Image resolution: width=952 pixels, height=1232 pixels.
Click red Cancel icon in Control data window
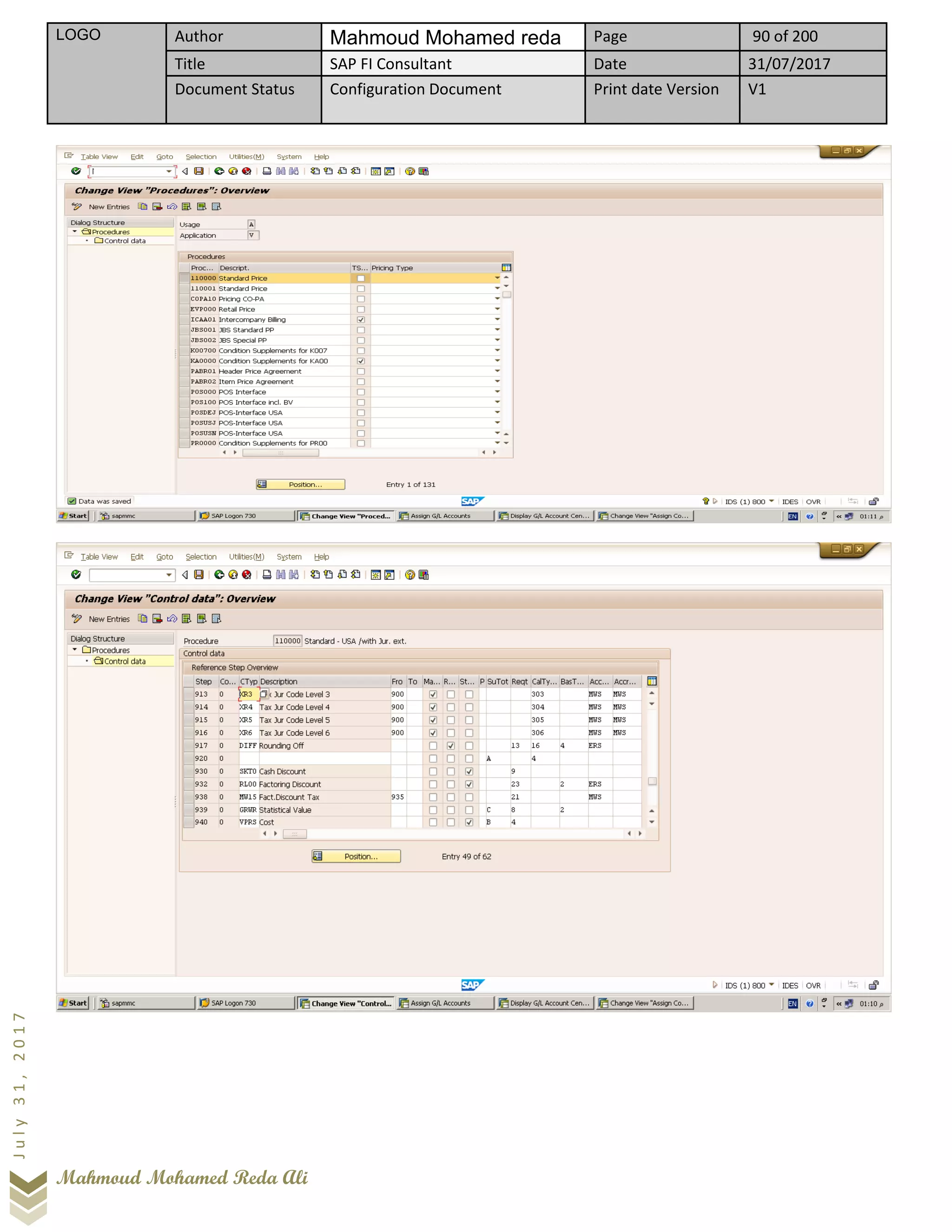(x=246, y=574)
